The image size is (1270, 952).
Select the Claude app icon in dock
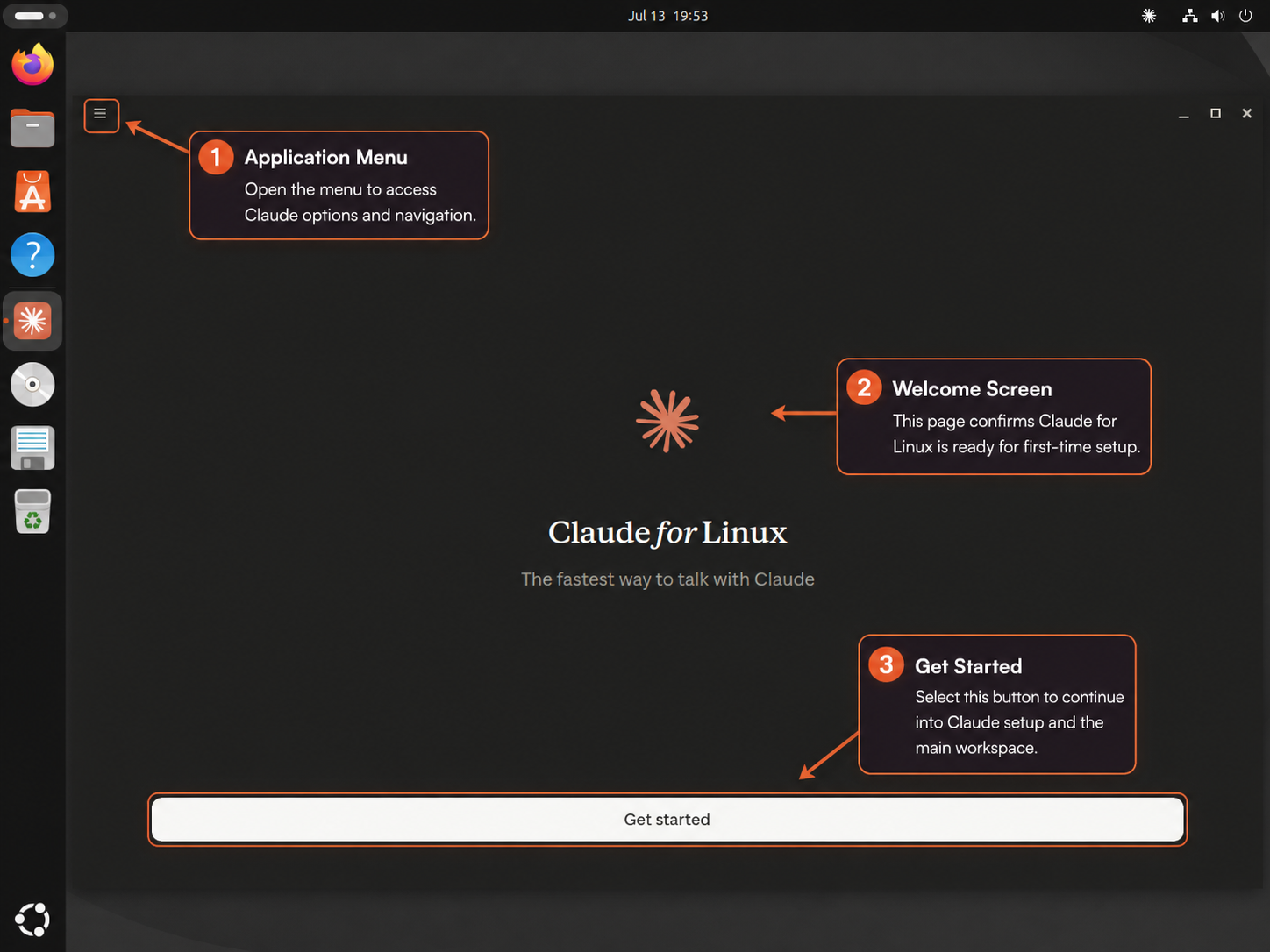[x=32, y=321]
